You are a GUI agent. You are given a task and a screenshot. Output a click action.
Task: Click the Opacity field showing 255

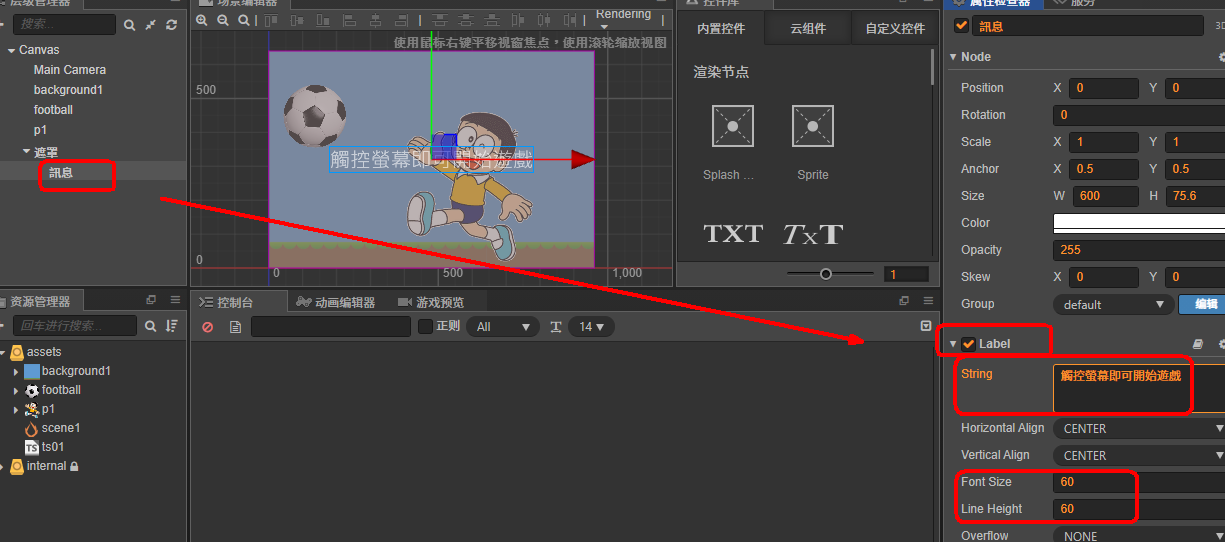[x=1139, y=250]
